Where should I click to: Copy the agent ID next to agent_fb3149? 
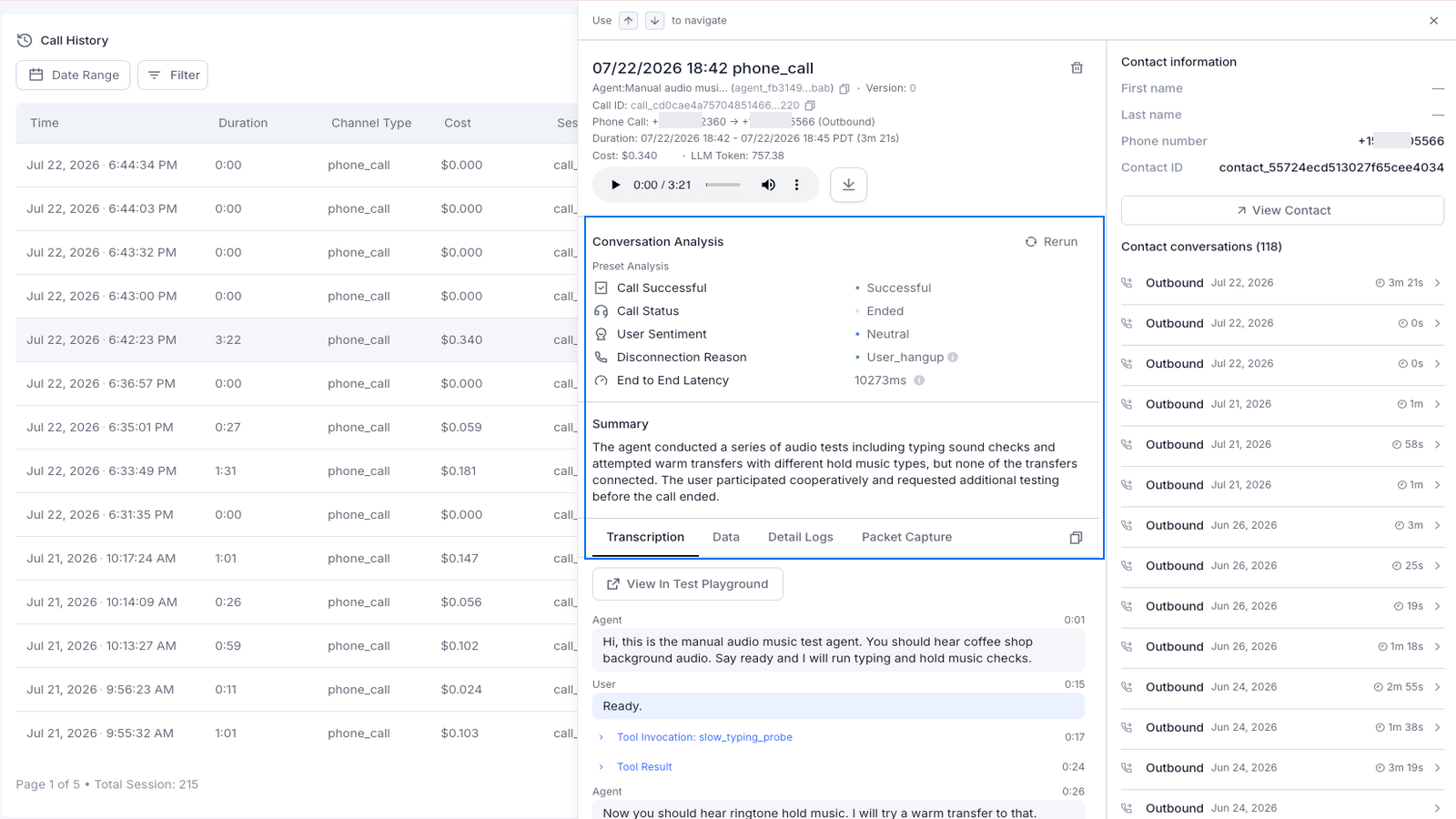pos(844,88)
